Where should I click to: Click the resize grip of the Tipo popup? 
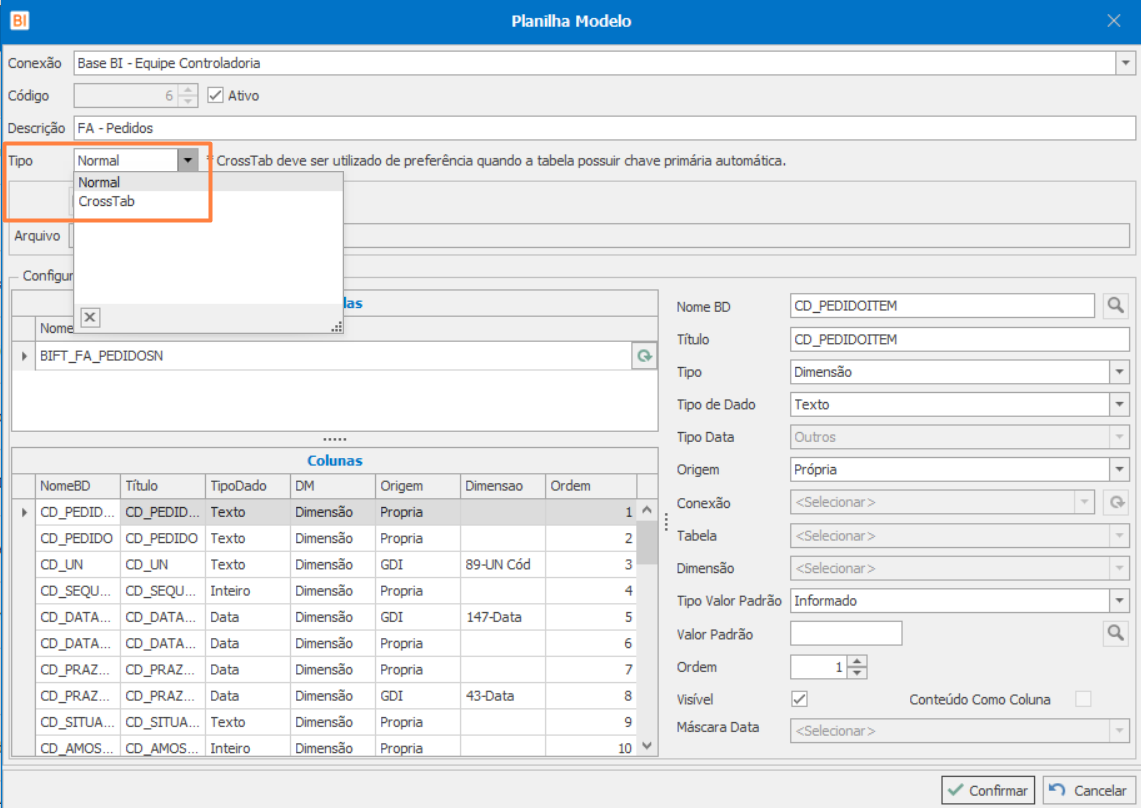(337, 326)
